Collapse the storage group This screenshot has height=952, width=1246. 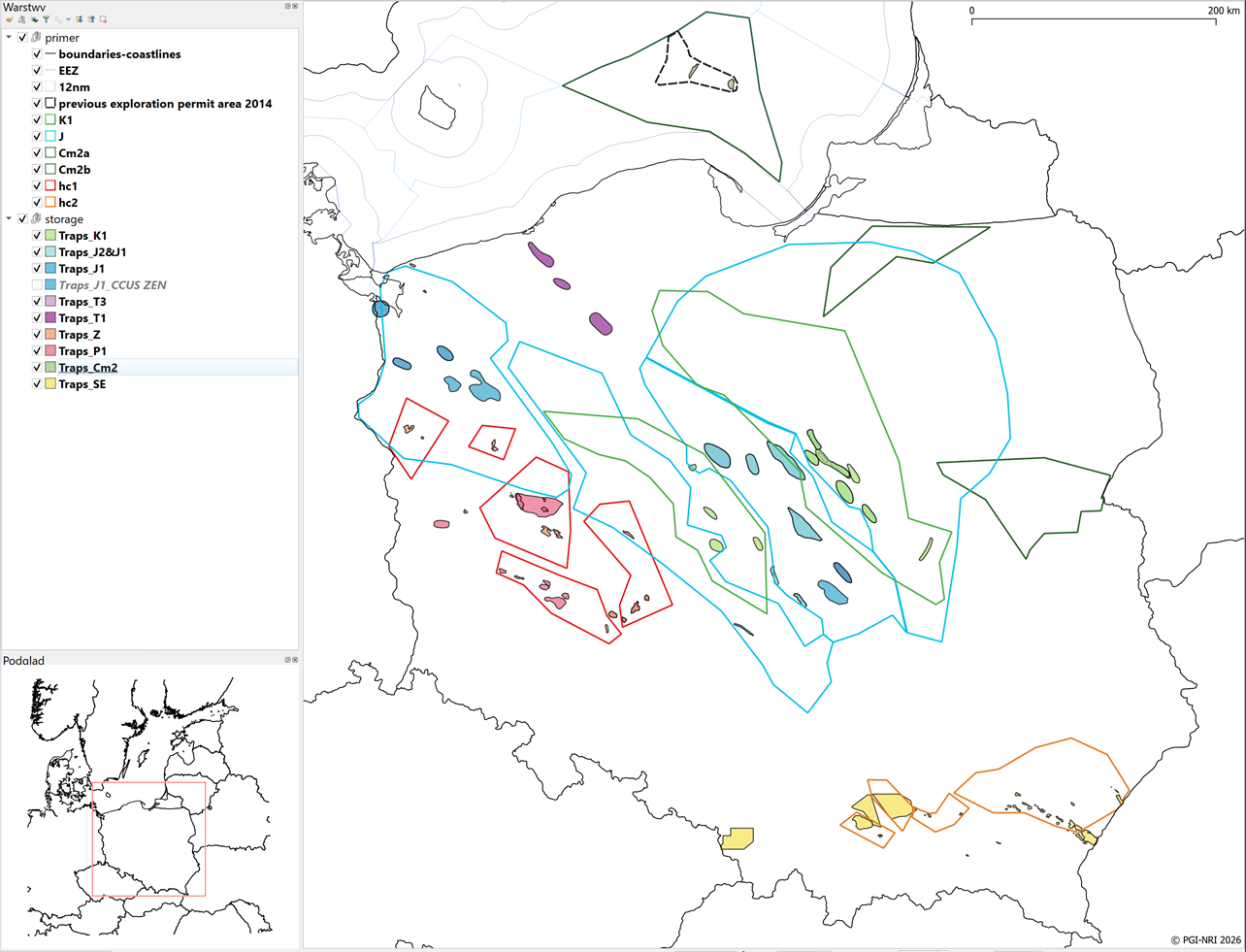pyautogui.click(x=9, y=219)
